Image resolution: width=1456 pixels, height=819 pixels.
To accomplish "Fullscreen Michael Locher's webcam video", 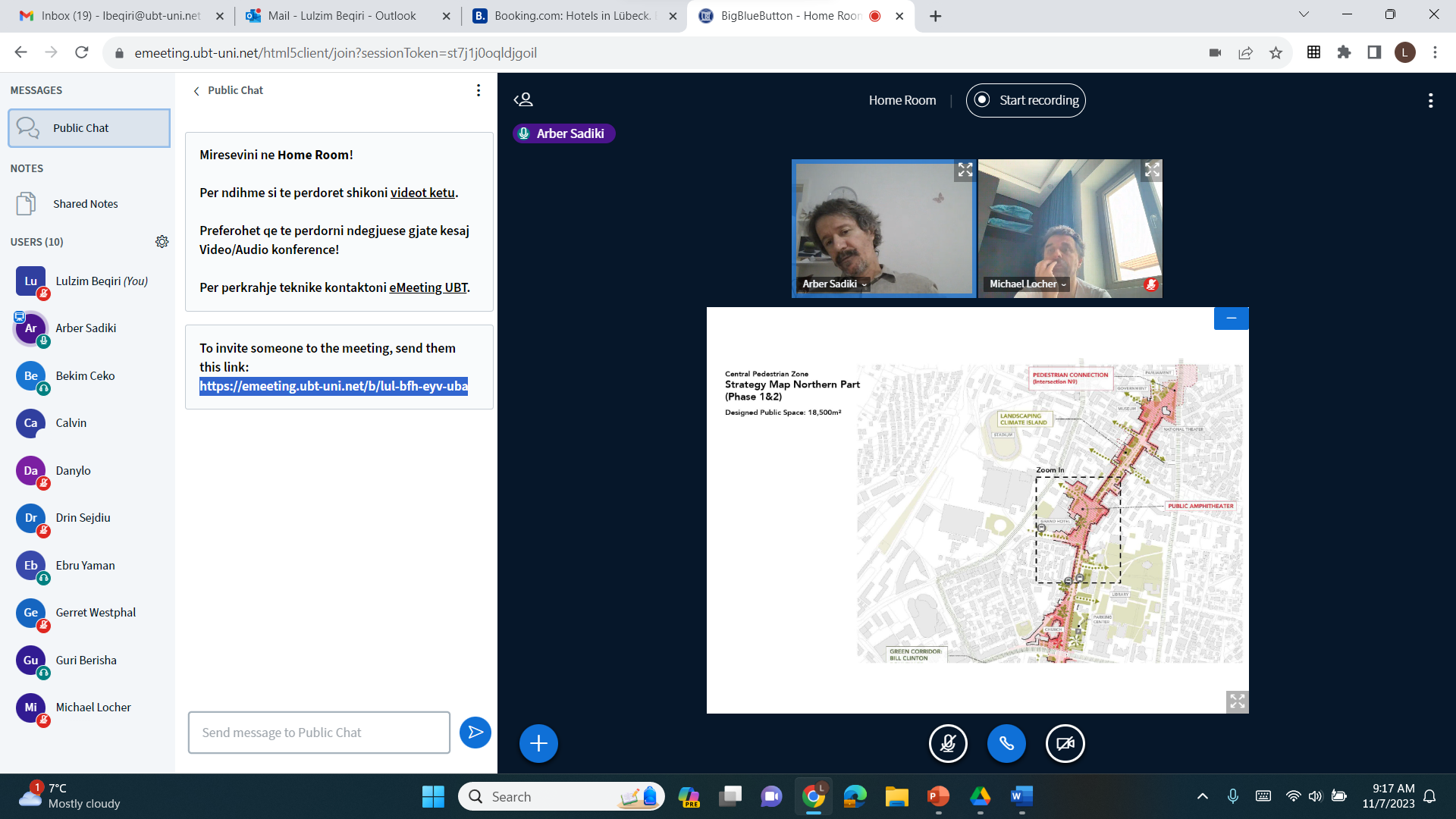I will 1152,170.
